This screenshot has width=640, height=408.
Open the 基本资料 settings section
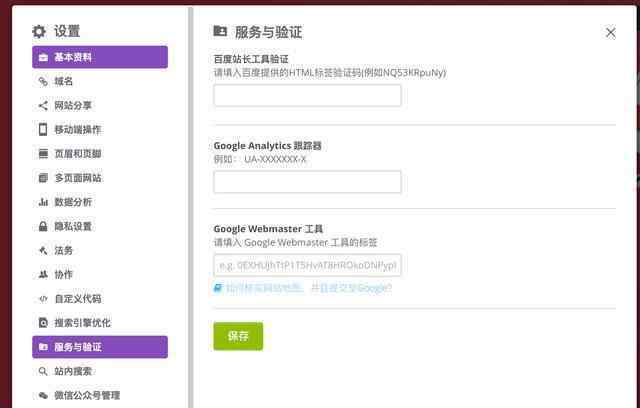(x=100, y=57)
